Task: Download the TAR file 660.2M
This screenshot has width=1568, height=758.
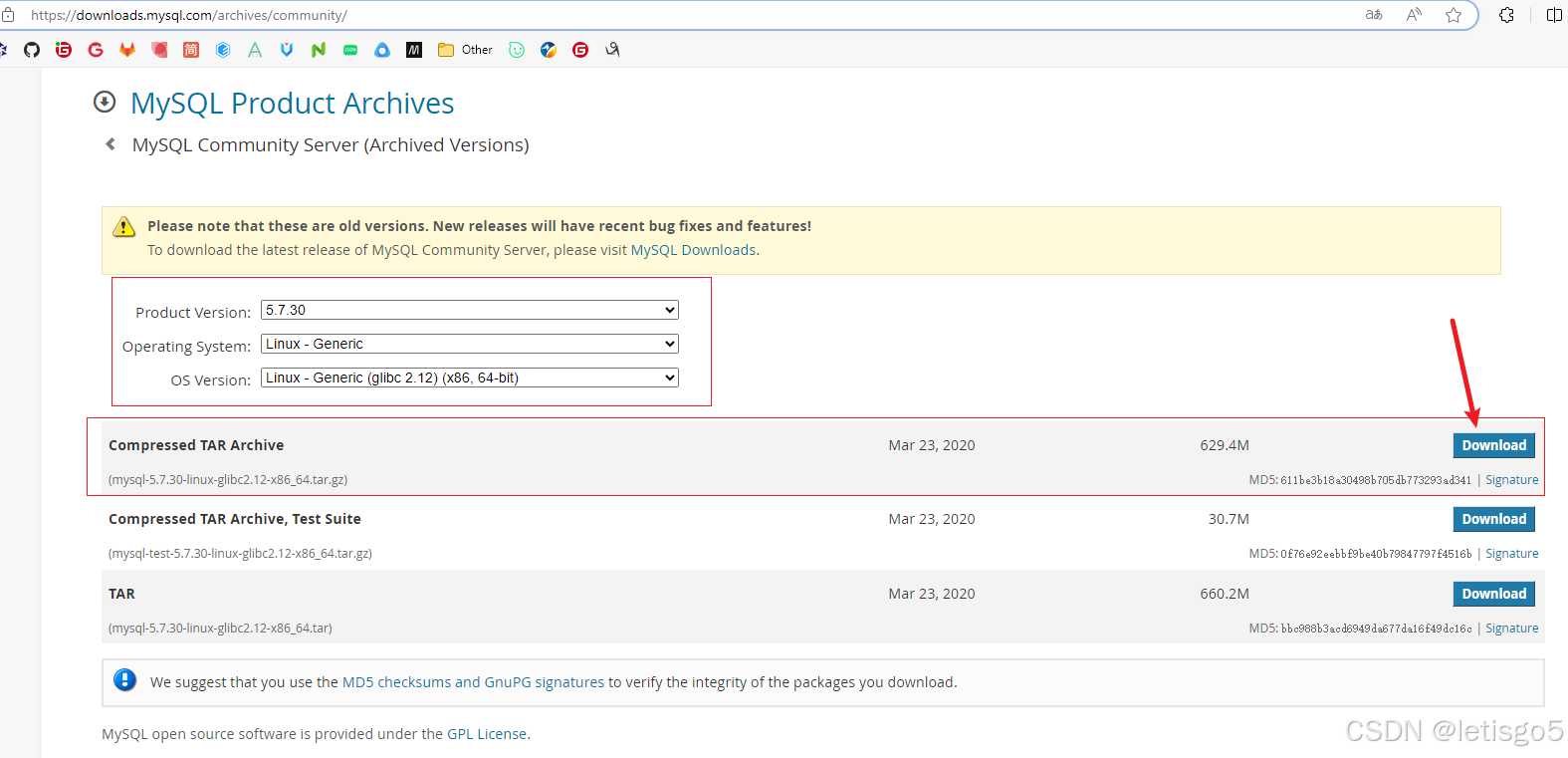Action: (1493, 594)
